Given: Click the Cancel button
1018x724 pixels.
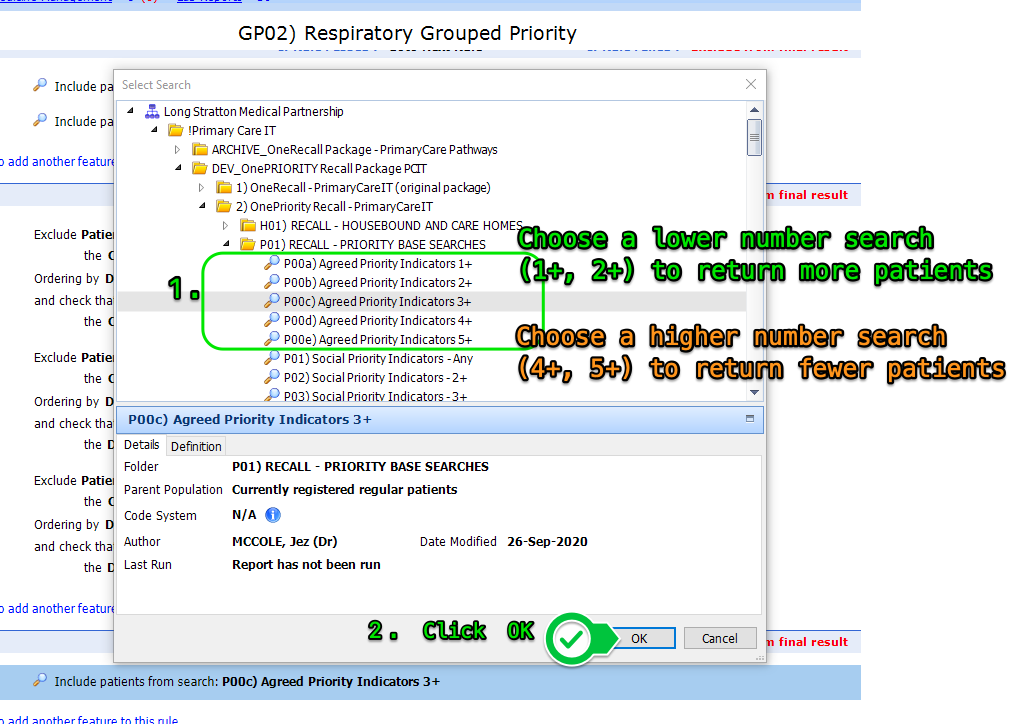Looking at the screenshot, I should (x=720, y=638).
